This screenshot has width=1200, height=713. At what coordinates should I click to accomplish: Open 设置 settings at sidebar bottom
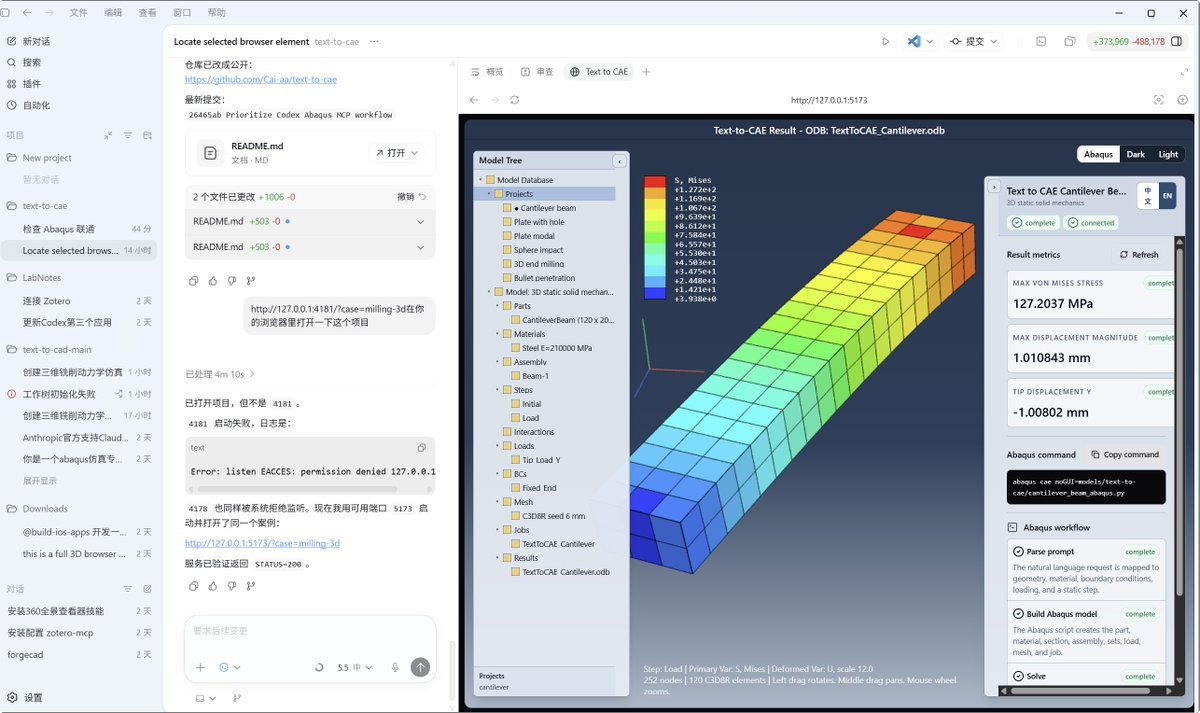click(26, 697)
